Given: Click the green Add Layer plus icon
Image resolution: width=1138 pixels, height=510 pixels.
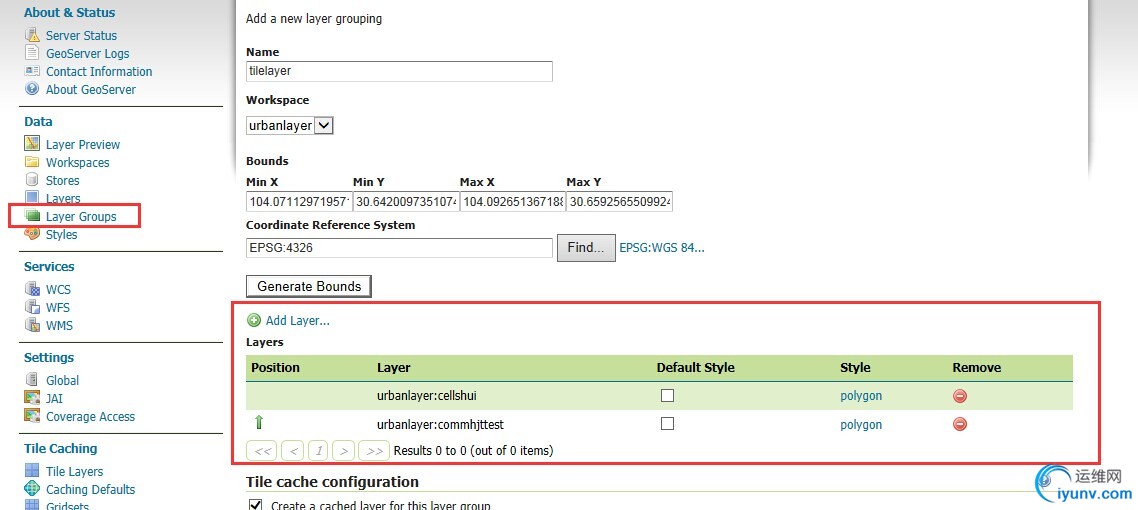Looking at the screenshot, I should (x=254, y=321).
